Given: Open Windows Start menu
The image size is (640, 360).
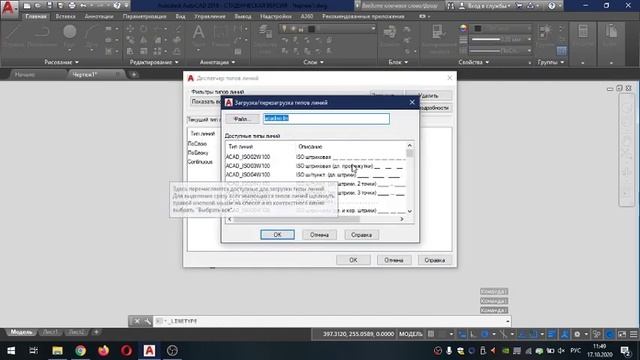Looking at the screenshot, I should pos(11,351).
